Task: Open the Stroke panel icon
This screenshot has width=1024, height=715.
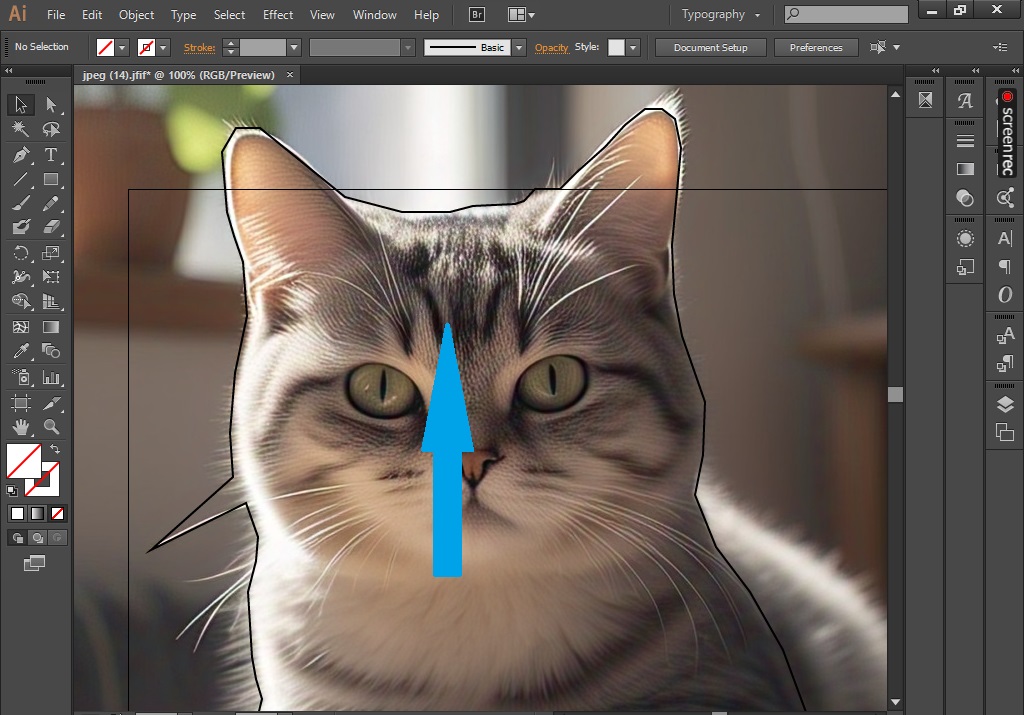Action: click(965, 140)
